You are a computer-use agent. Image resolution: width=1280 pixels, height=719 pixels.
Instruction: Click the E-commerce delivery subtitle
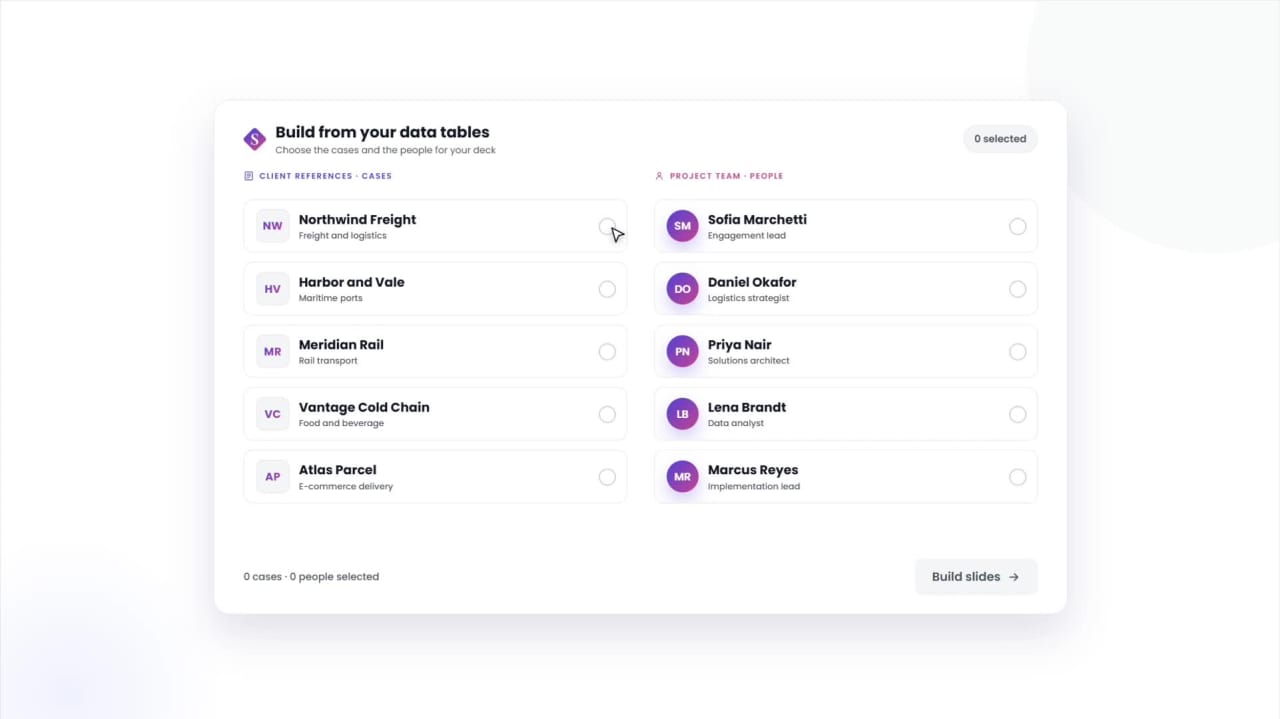click(346, 487)
